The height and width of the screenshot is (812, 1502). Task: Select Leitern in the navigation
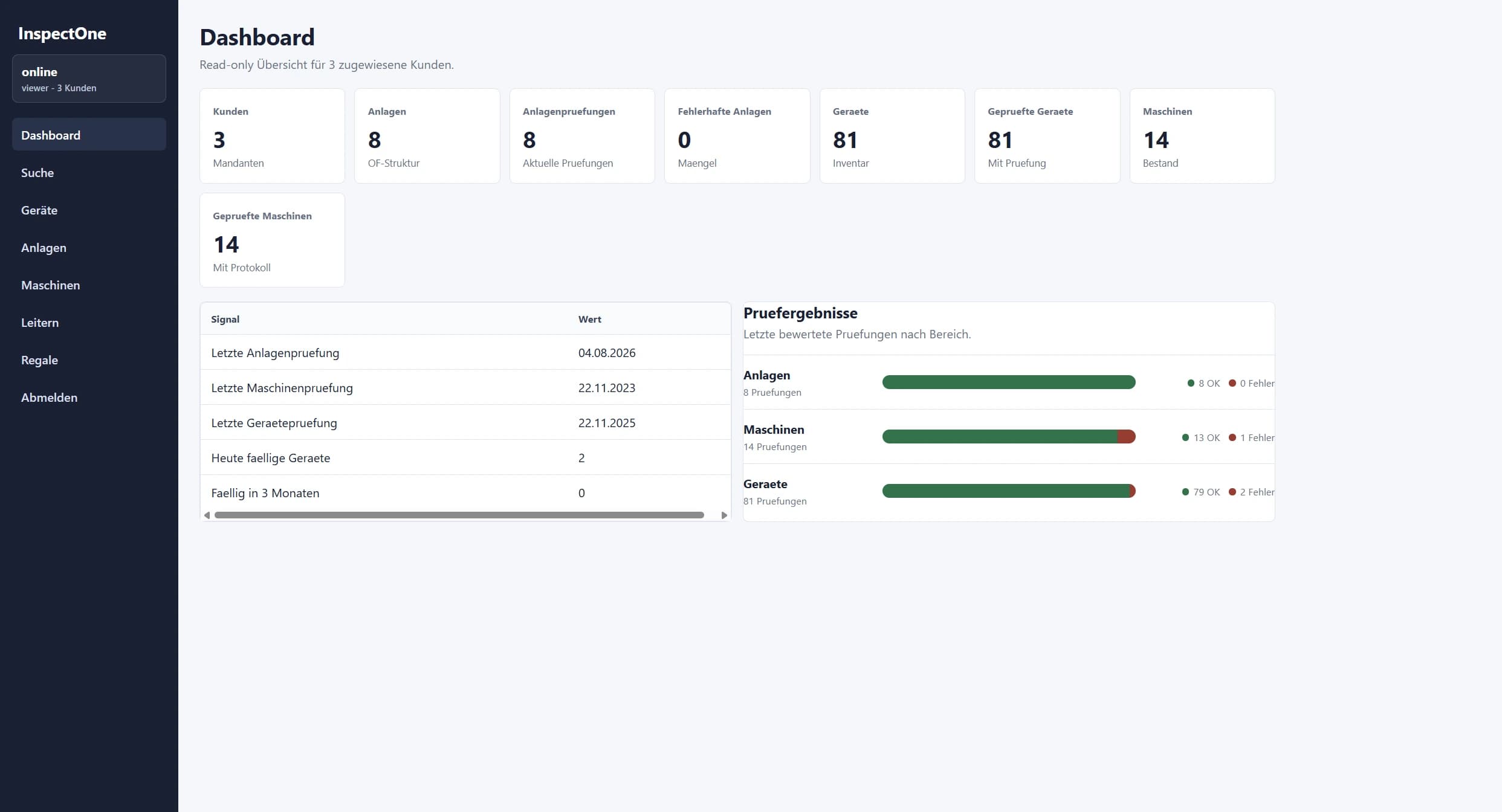point(89,323)
